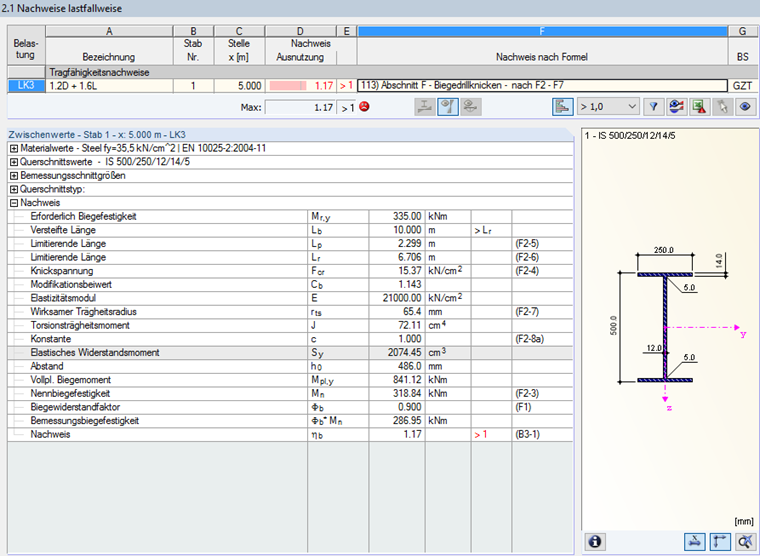Select the 'Nennbiegefestigkeit' row

[290, 393]
